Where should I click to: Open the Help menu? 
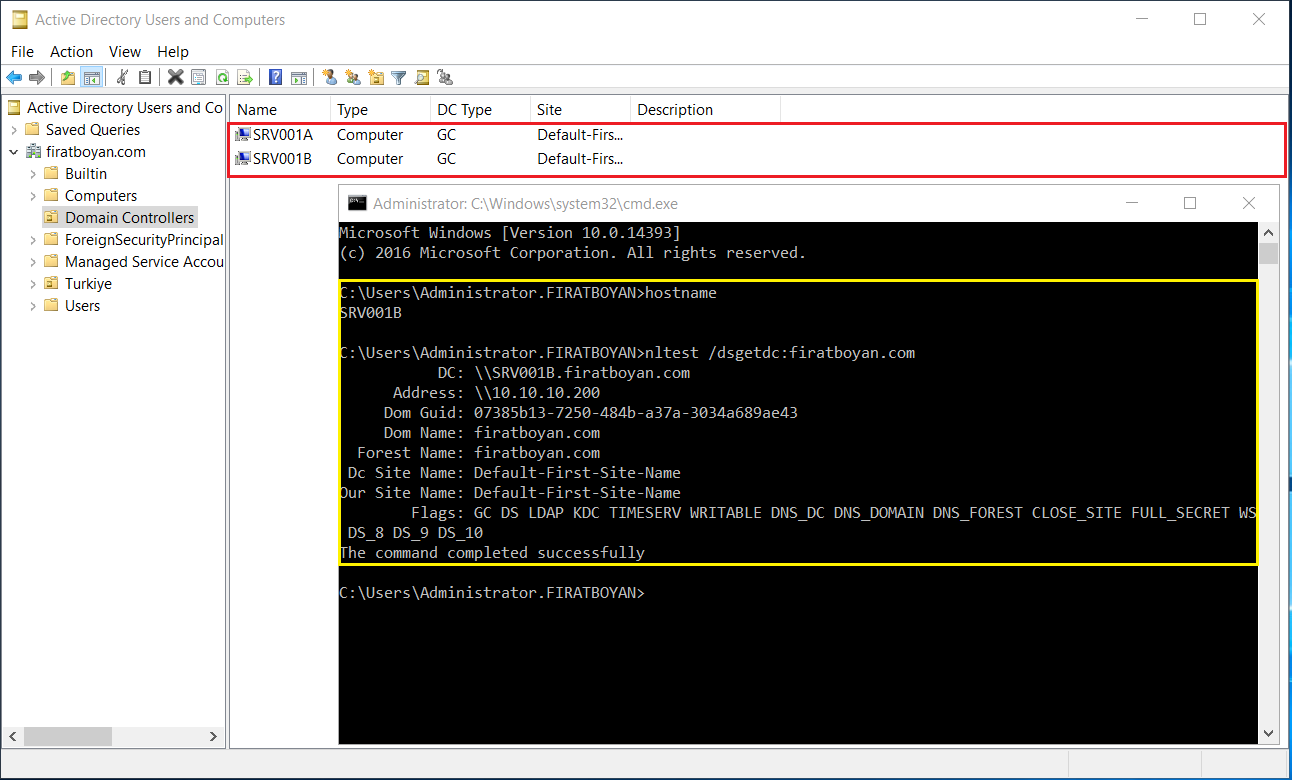[173, 51]
